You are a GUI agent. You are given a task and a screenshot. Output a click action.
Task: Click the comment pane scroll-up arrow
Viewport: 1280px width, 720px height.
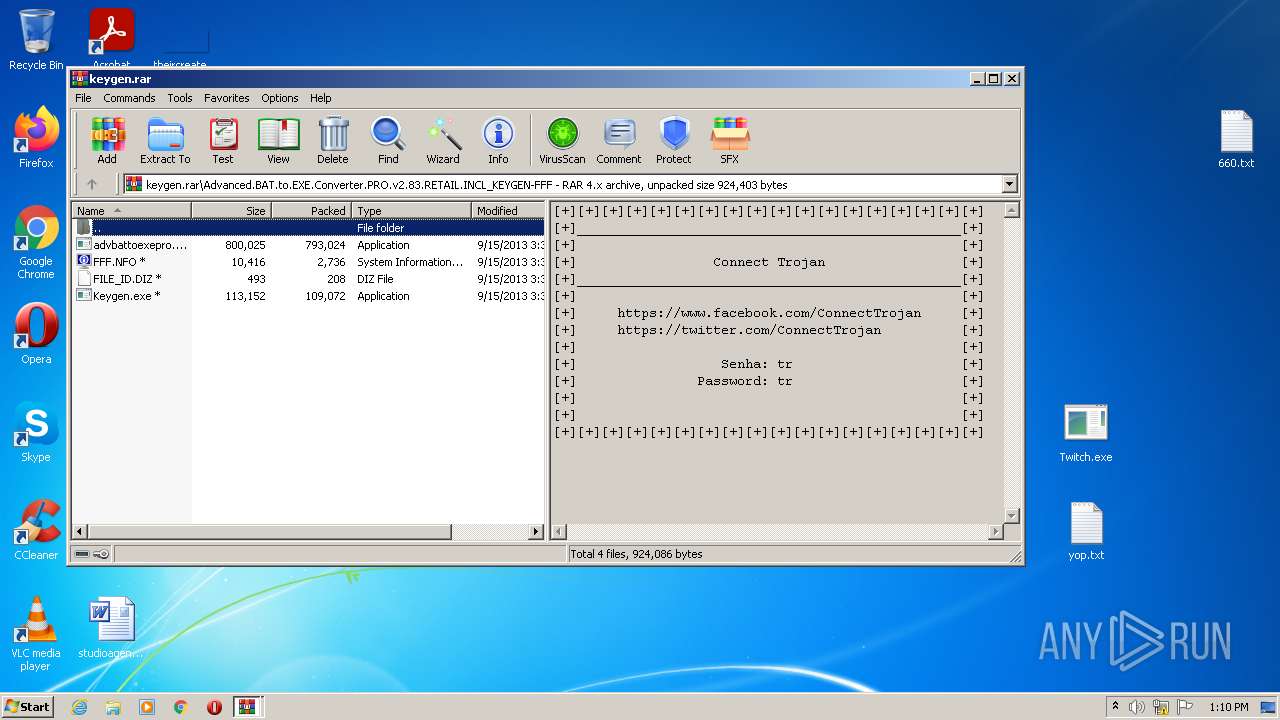pos(1011,211)
